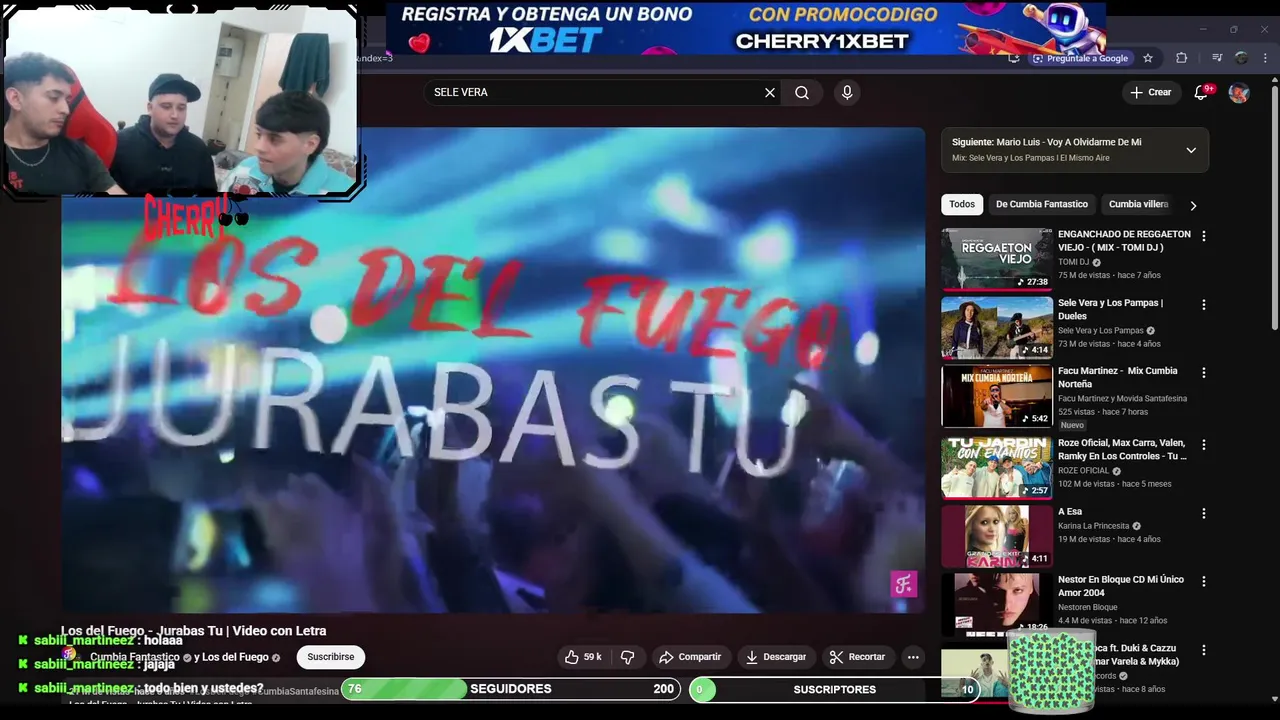This screenshot has height=720, width=1280.
Task: Open the notifications bell
Action: point(1201,92)
